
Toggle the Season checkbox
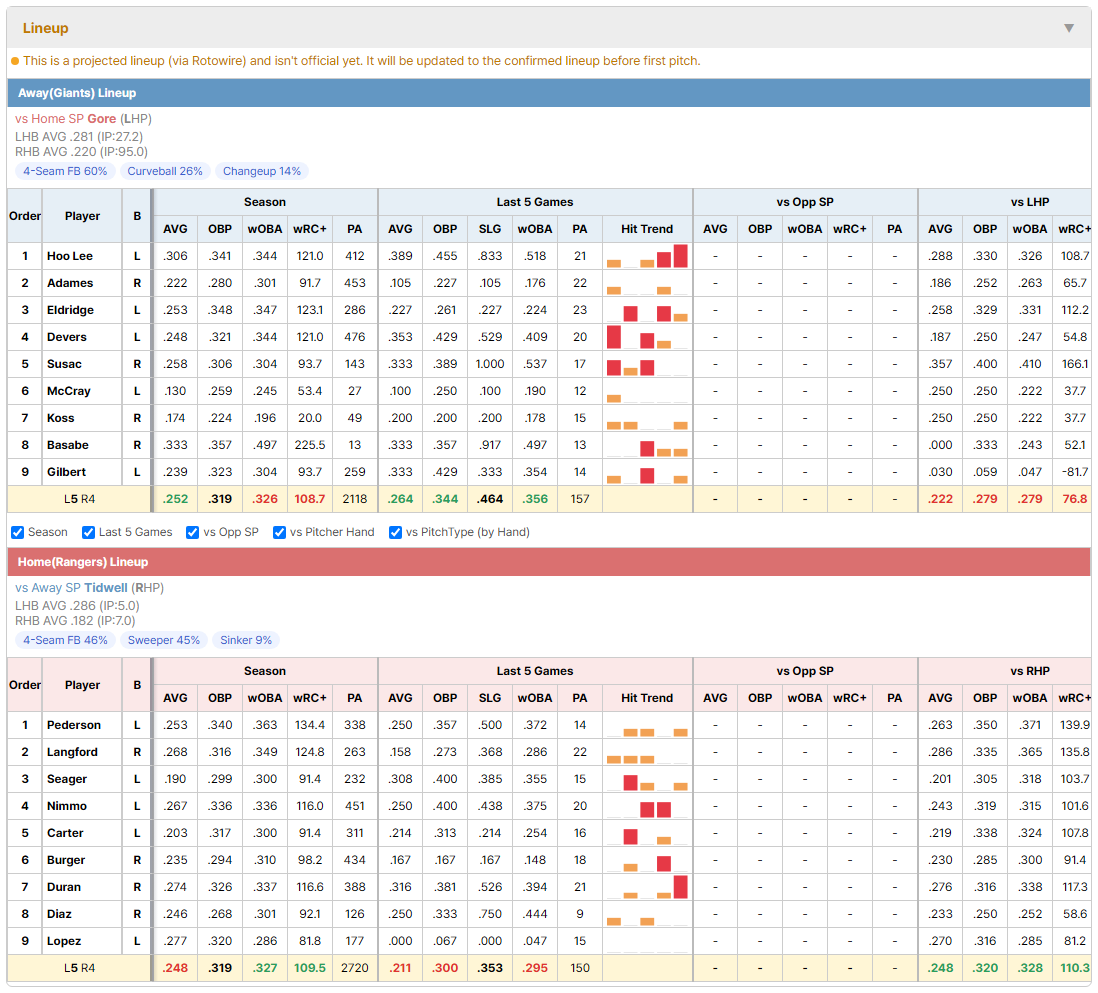18,532
